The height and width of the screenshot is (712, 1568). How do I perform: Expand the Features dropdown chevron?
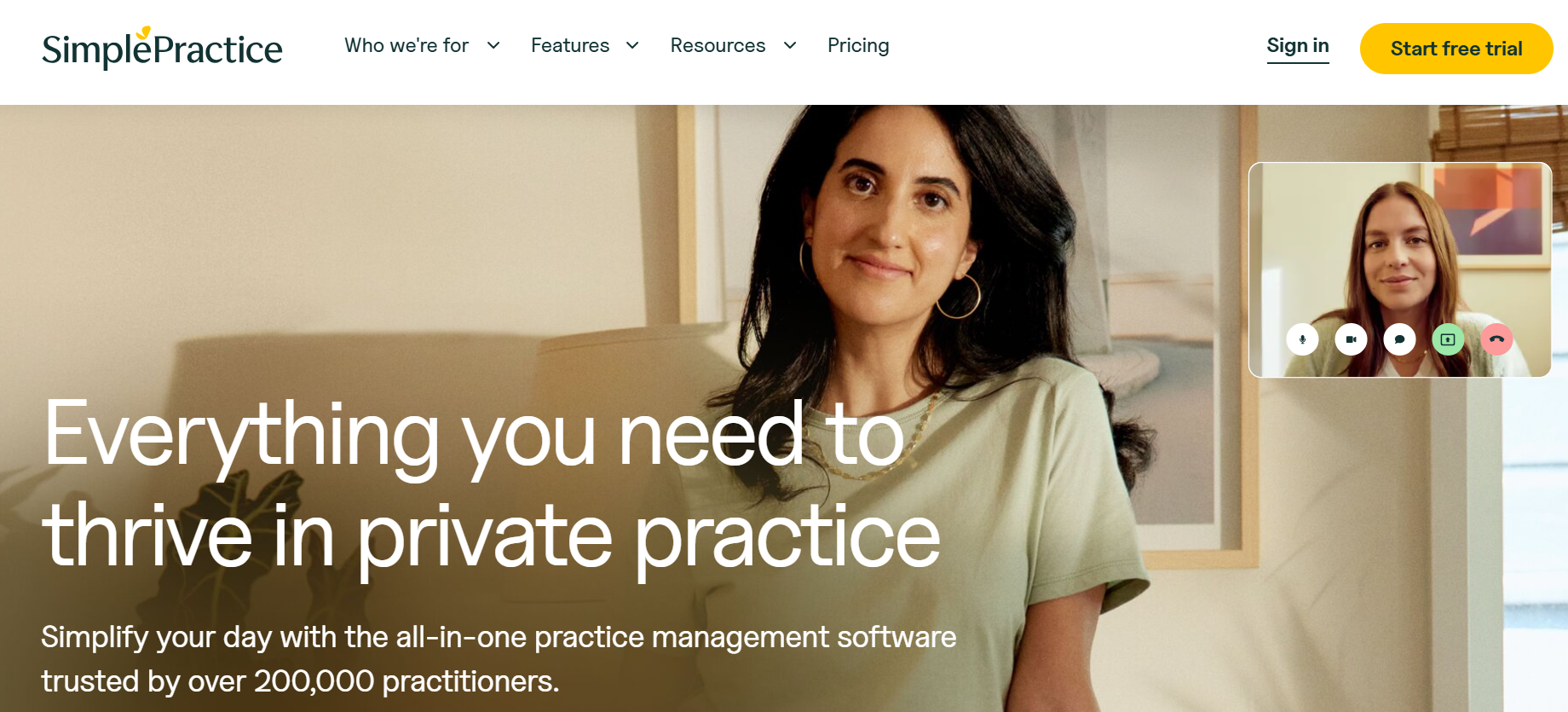632,45
